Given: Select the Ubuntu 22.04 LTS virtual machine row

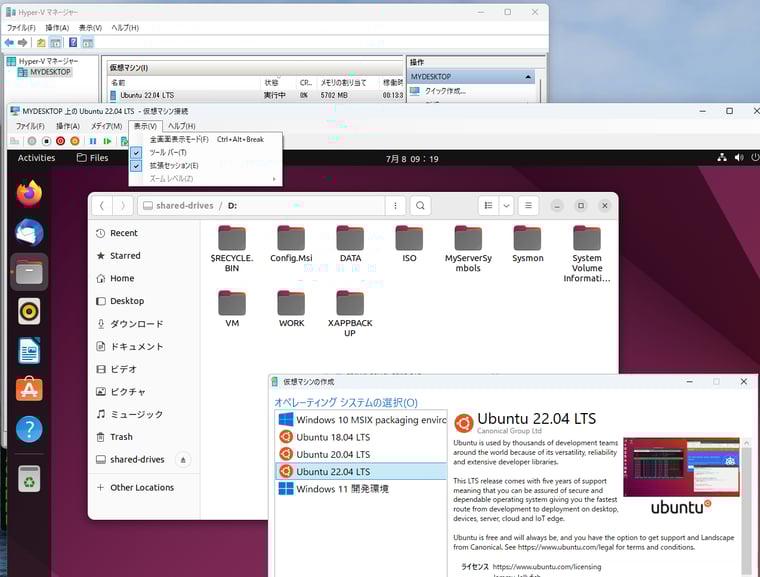Looking at the screenshot, I should pyautogui.click(x=255, y=96).
